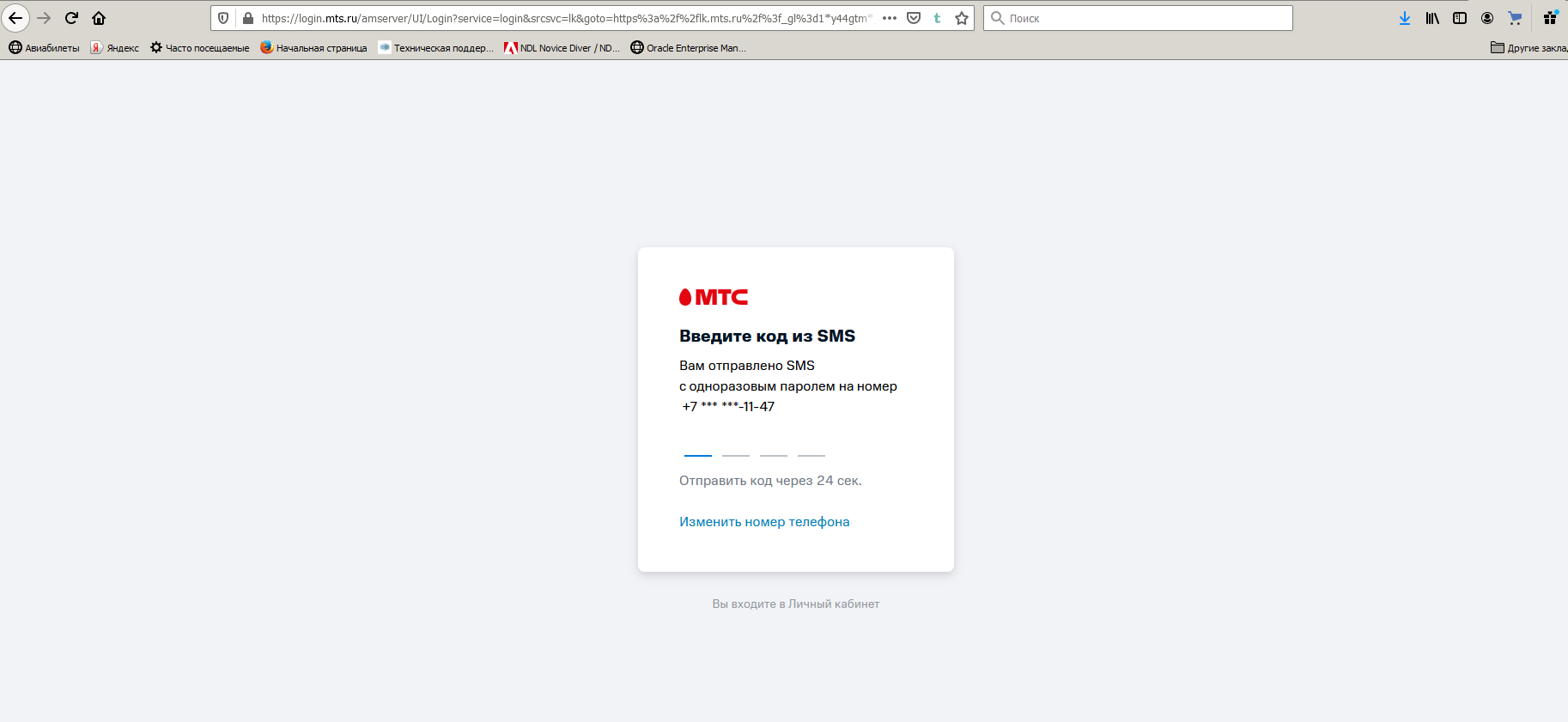Screen dimensions: 1568x722
Task: Expand the "Другие закладки" bookmarks folder
Action: (x=1528, y=48)
